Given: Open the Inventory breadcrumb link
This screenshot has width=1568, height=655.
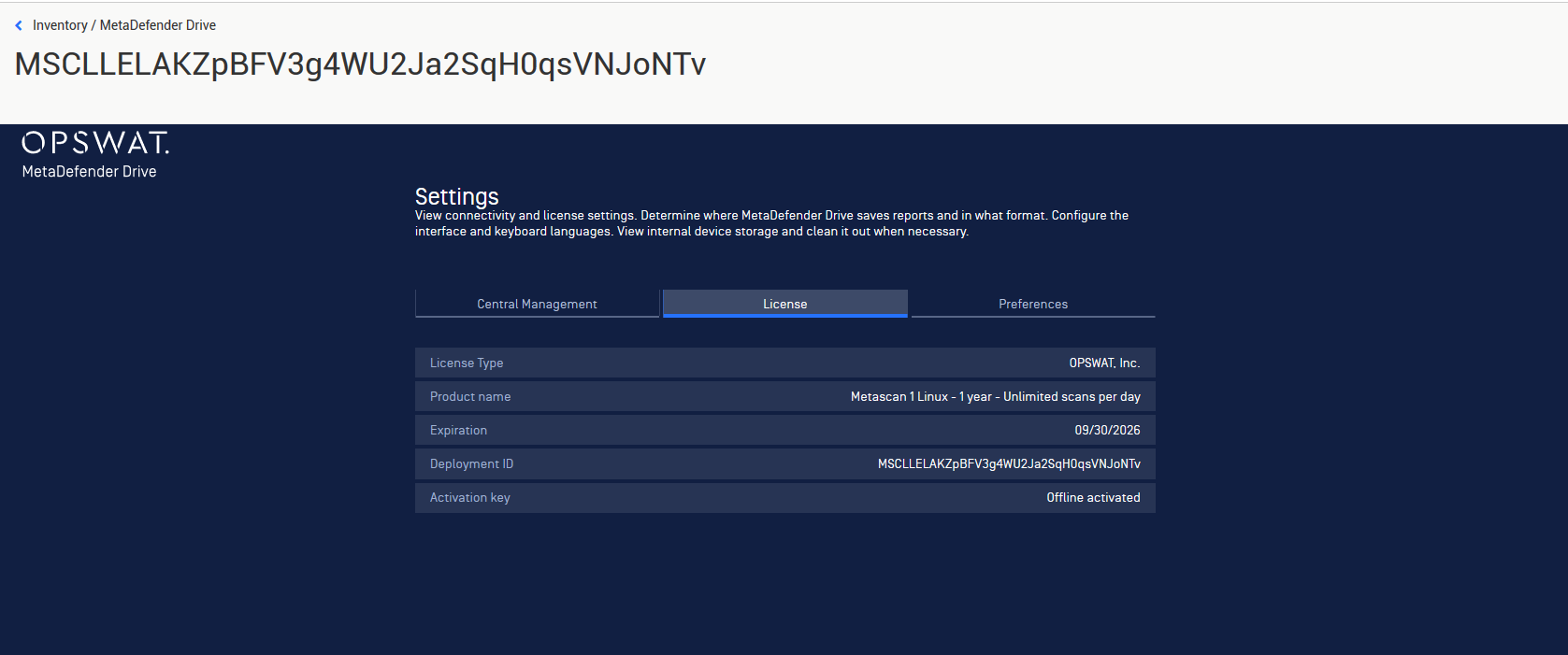Looking at the screenshot, I should [60, 25].
